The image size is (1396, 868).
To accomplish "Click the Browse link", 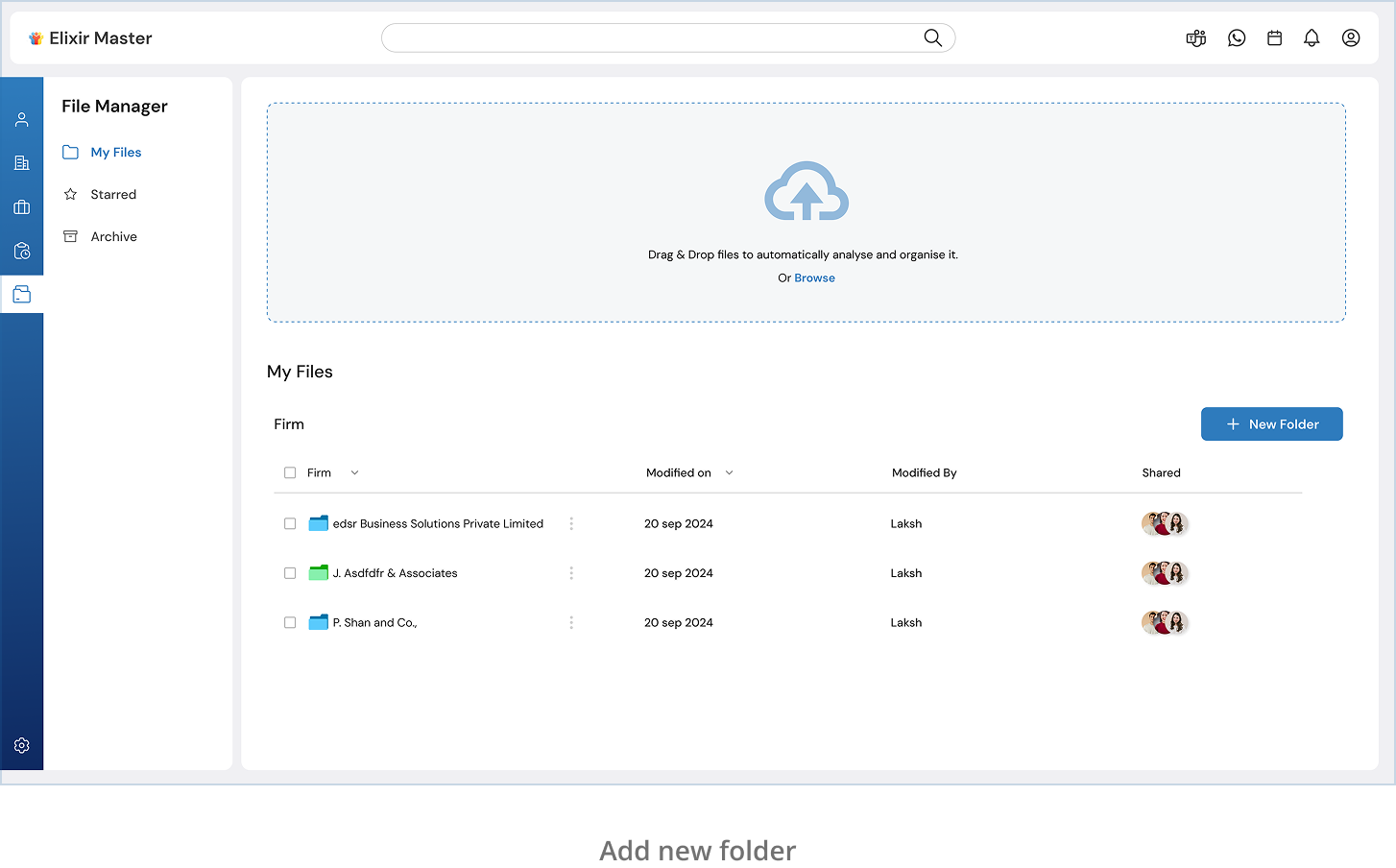I will pos(814,278).
